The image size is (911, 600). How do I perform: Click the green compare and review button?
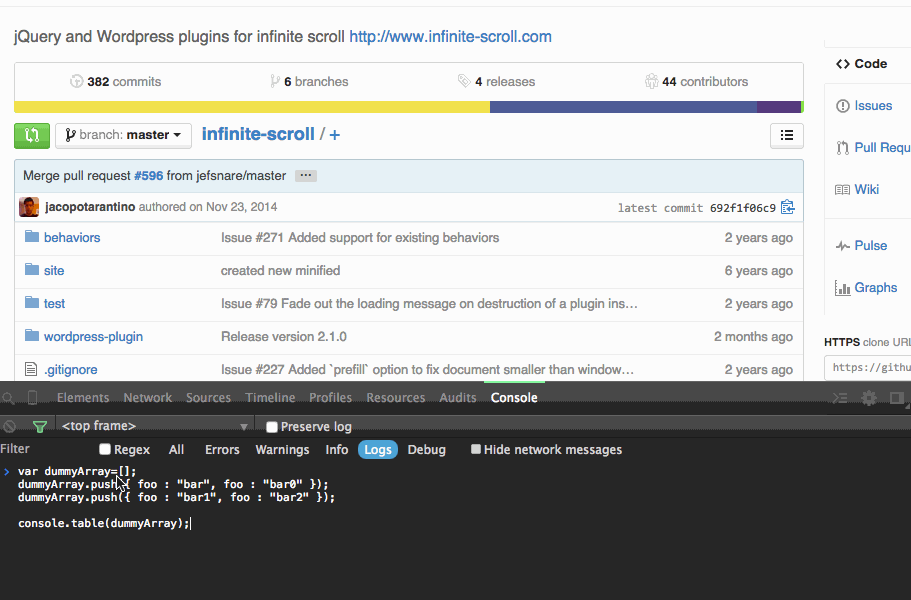pyautogui.click(x=32, y=135)
